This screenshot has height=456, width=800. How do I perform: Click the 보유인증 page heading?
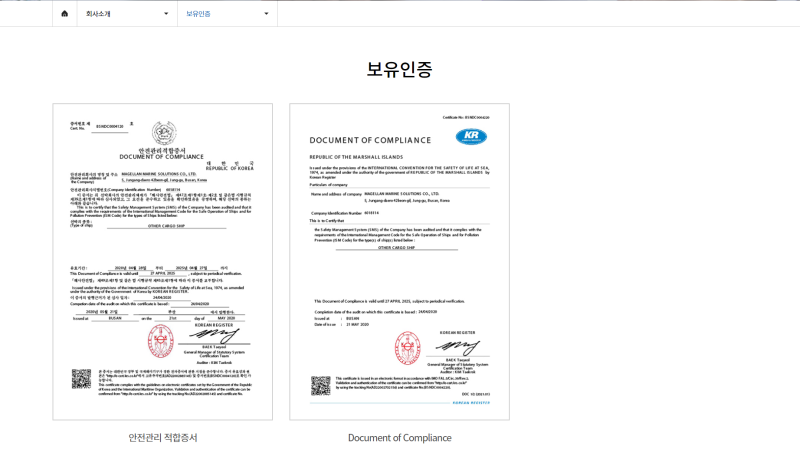point(399,70)
